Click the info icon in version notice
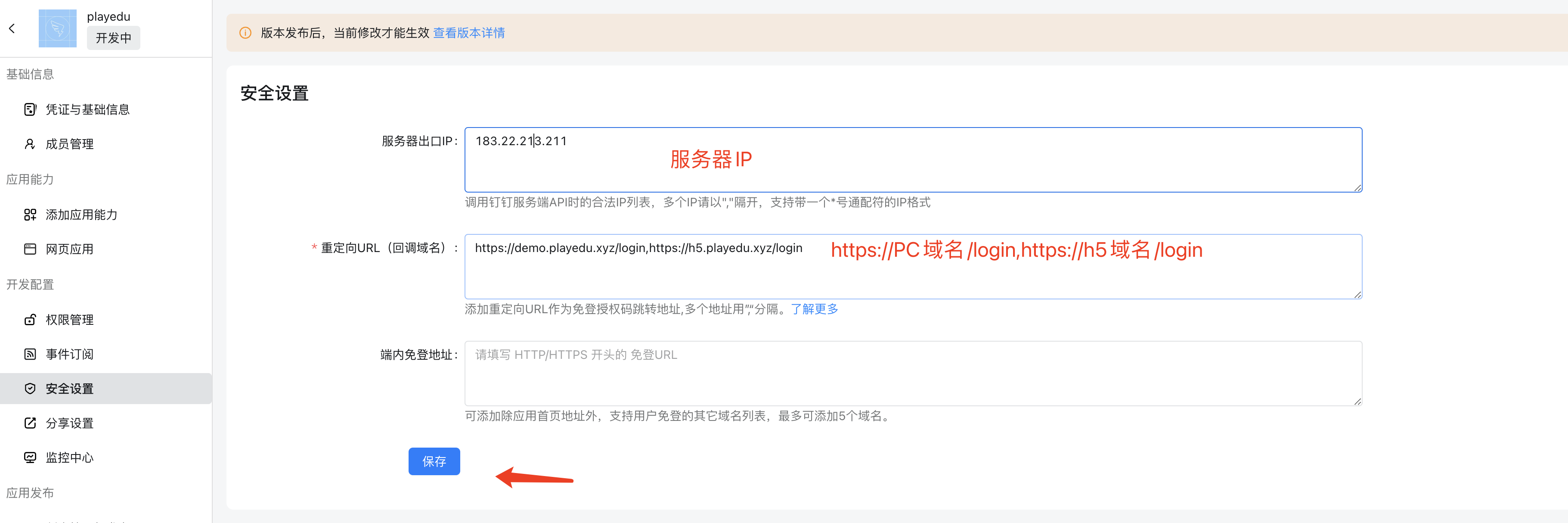 coord(245,33)
